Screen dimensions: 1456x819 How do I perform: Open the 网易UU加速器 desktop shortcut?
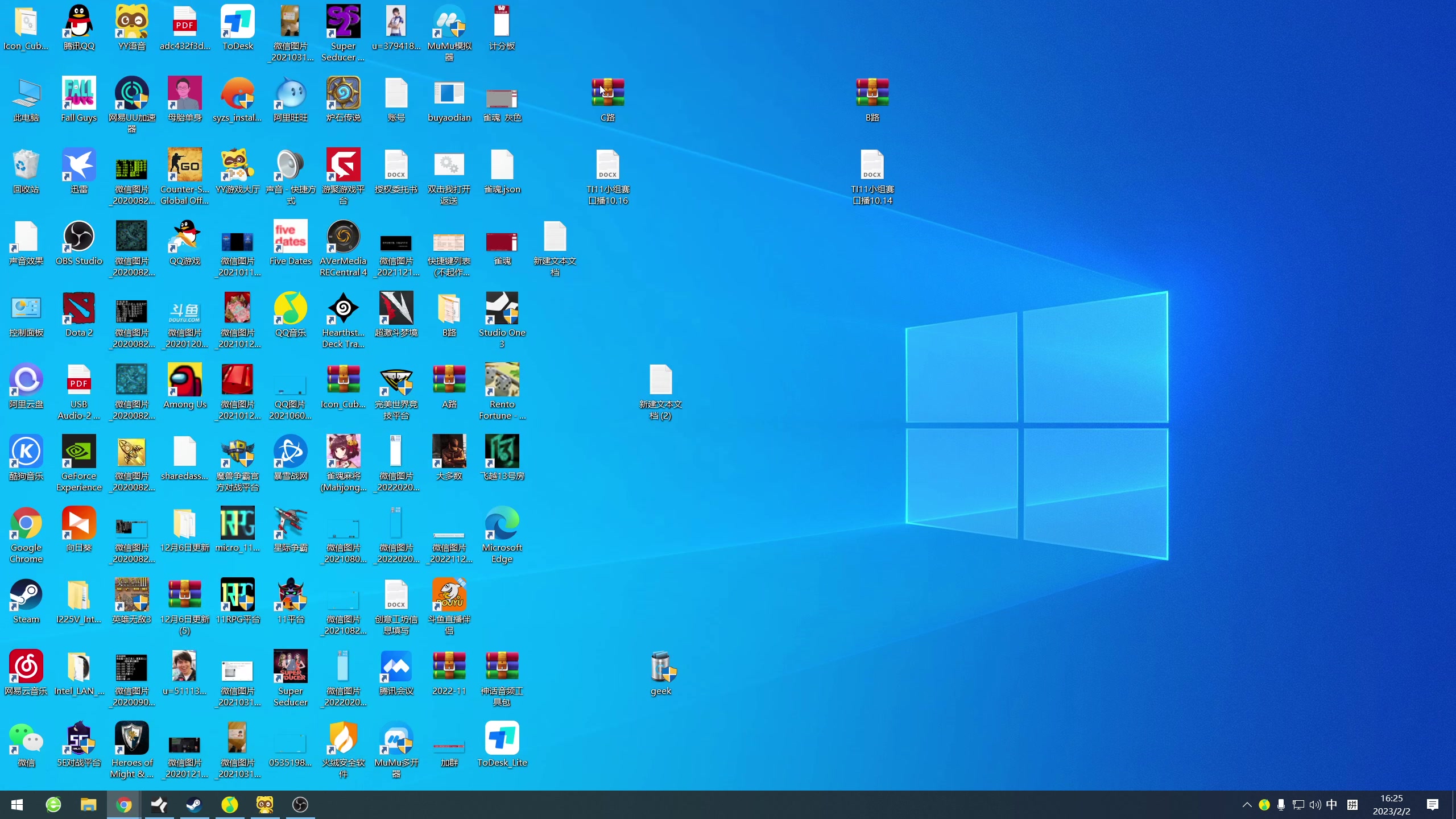132,105
